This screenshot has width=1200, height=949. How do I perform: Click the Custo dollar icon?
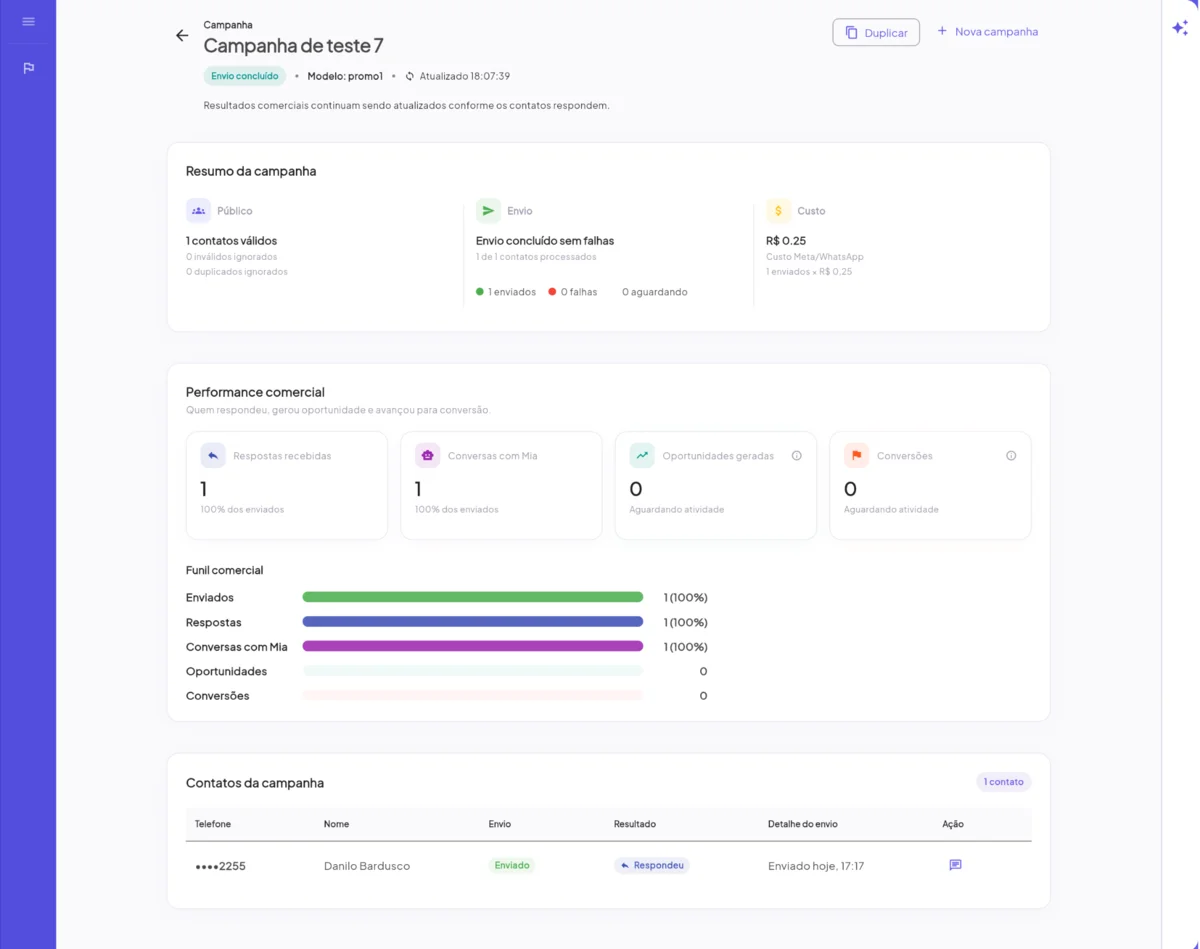pos(778,211)
